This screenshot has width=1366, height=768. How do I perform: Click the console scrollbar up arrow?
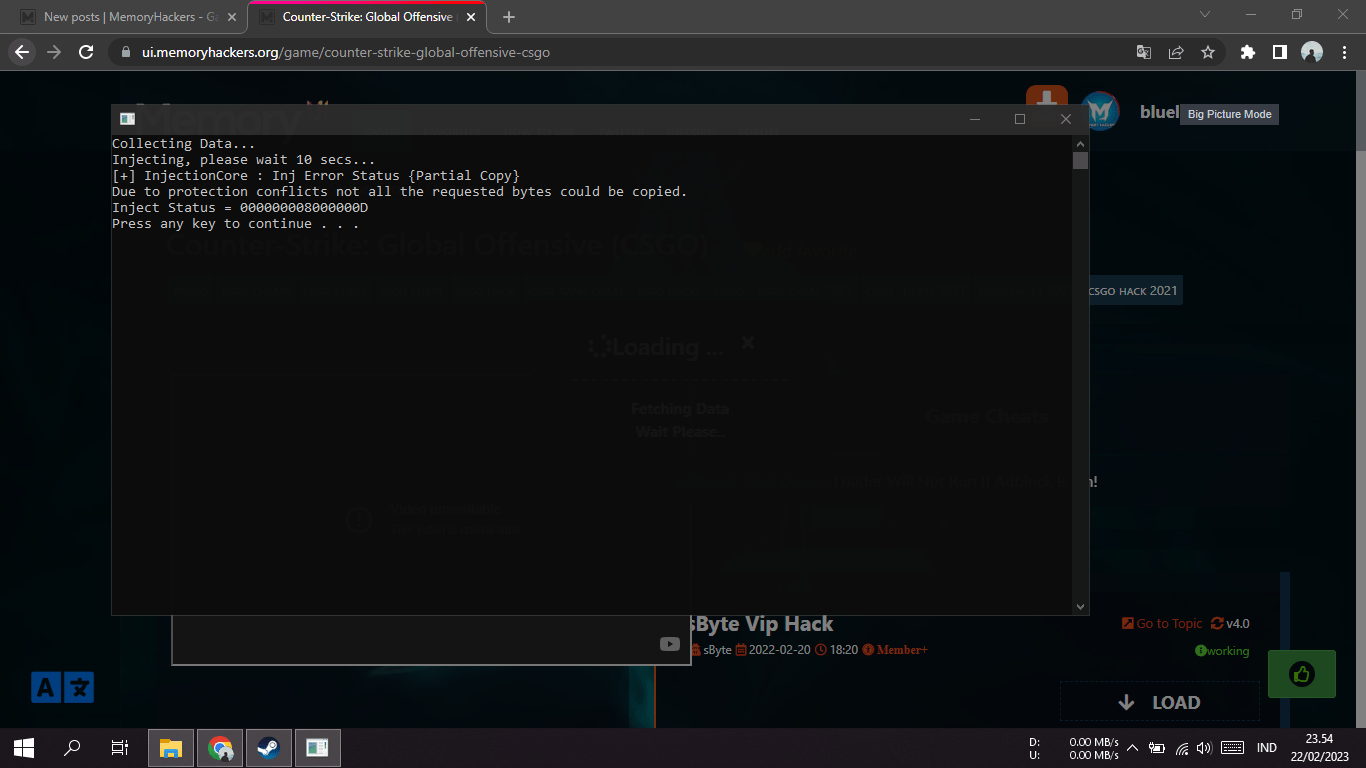pyautogui.click(x=1080, y=143)
